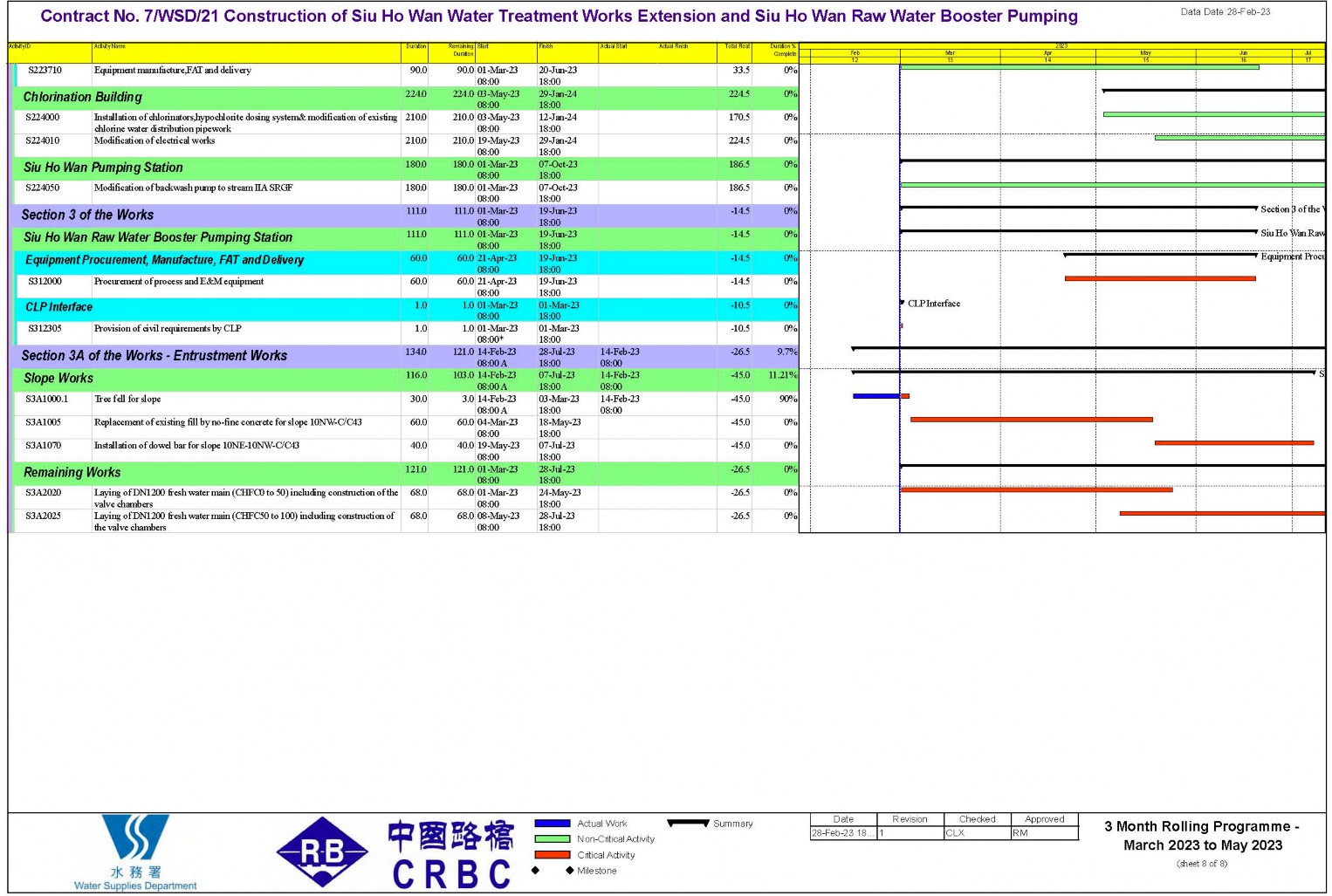The image size is (1332, 896).
Task: Click the green Gantt bar for S223710
Action: coord(1080,67)
